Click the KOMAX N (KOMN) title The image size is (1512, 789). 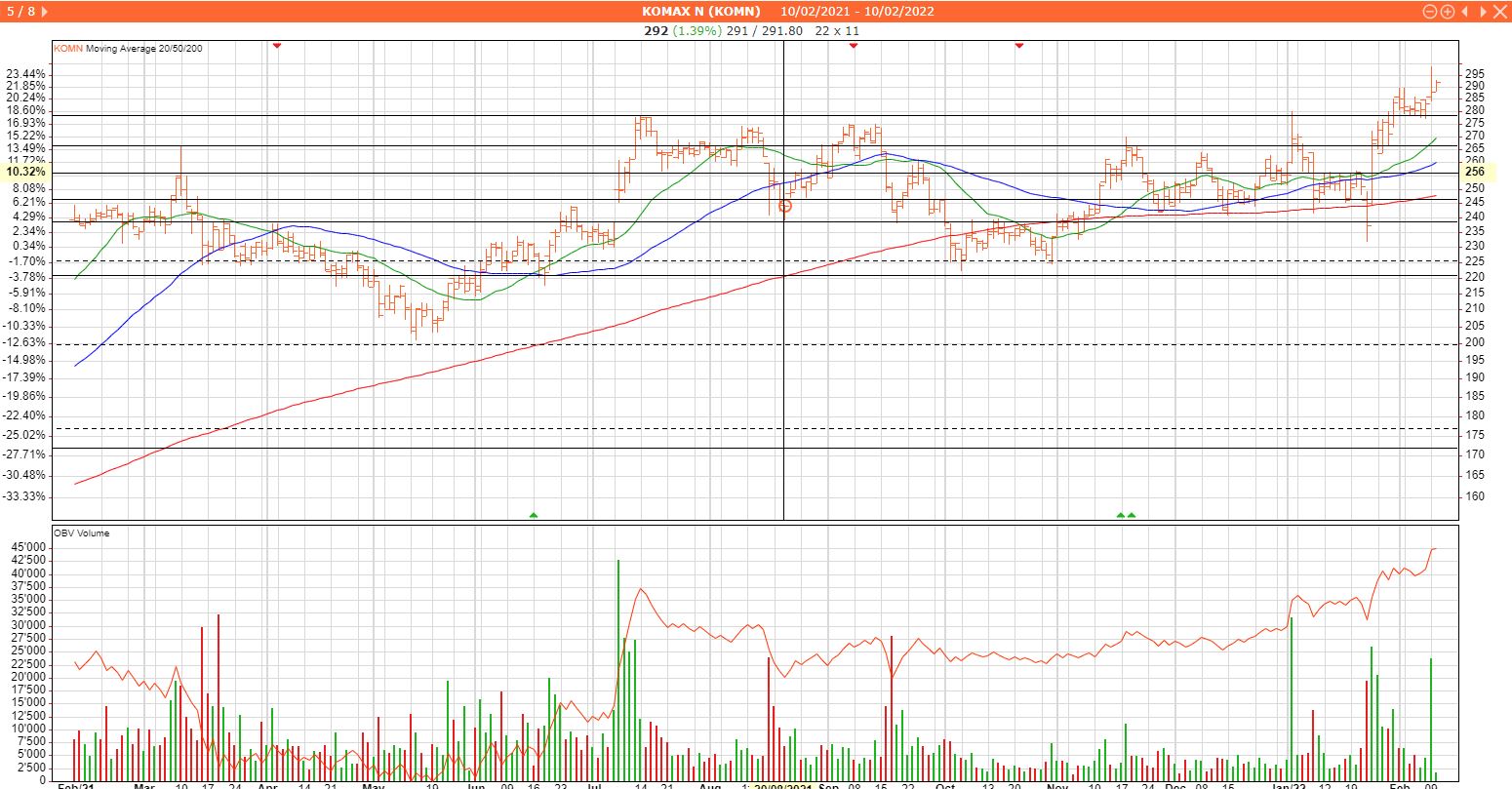[x=700, y=12]
